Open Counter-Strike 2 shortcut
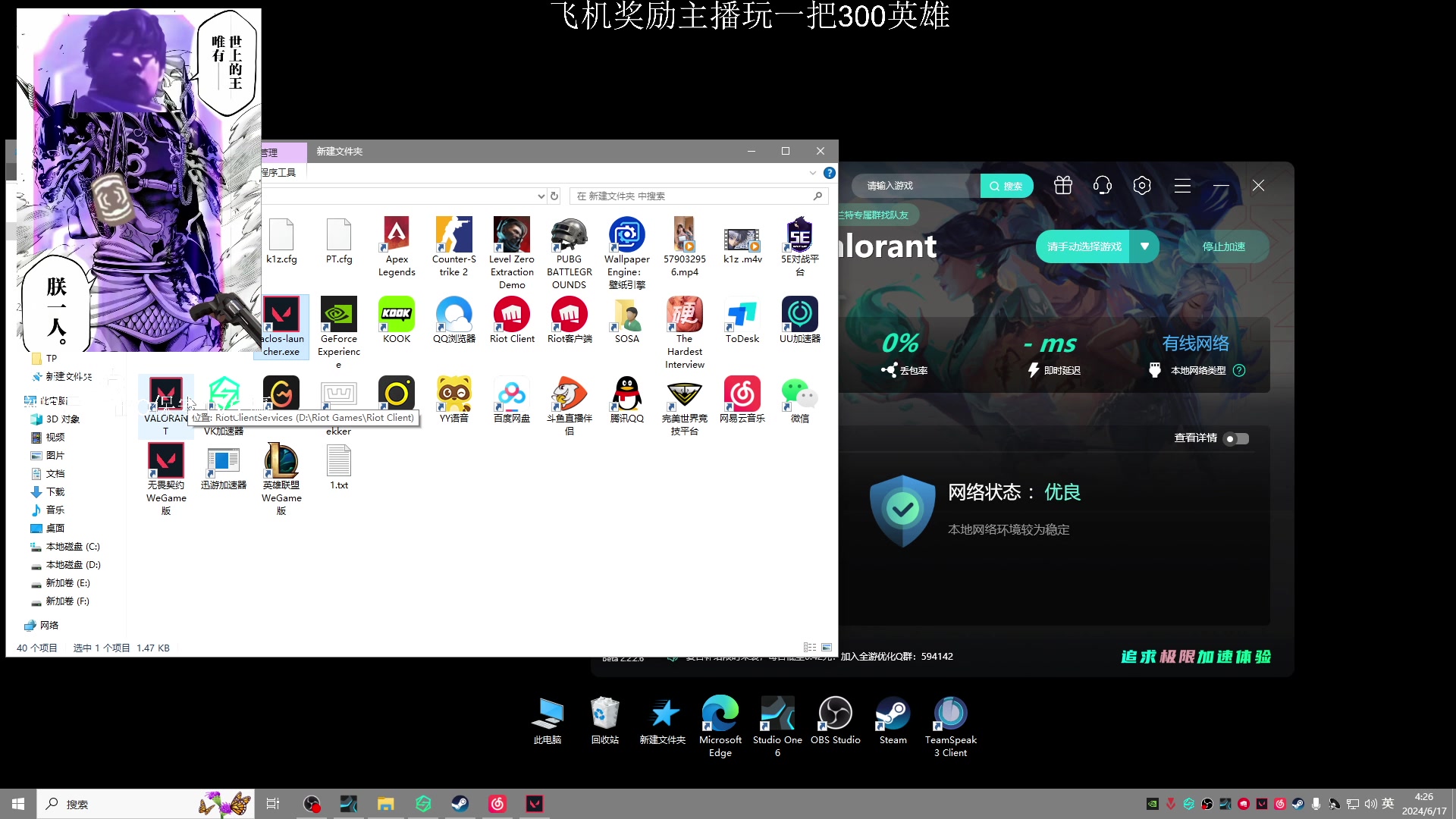This screenshot has width=1456, height=819. tap(454, 247)
